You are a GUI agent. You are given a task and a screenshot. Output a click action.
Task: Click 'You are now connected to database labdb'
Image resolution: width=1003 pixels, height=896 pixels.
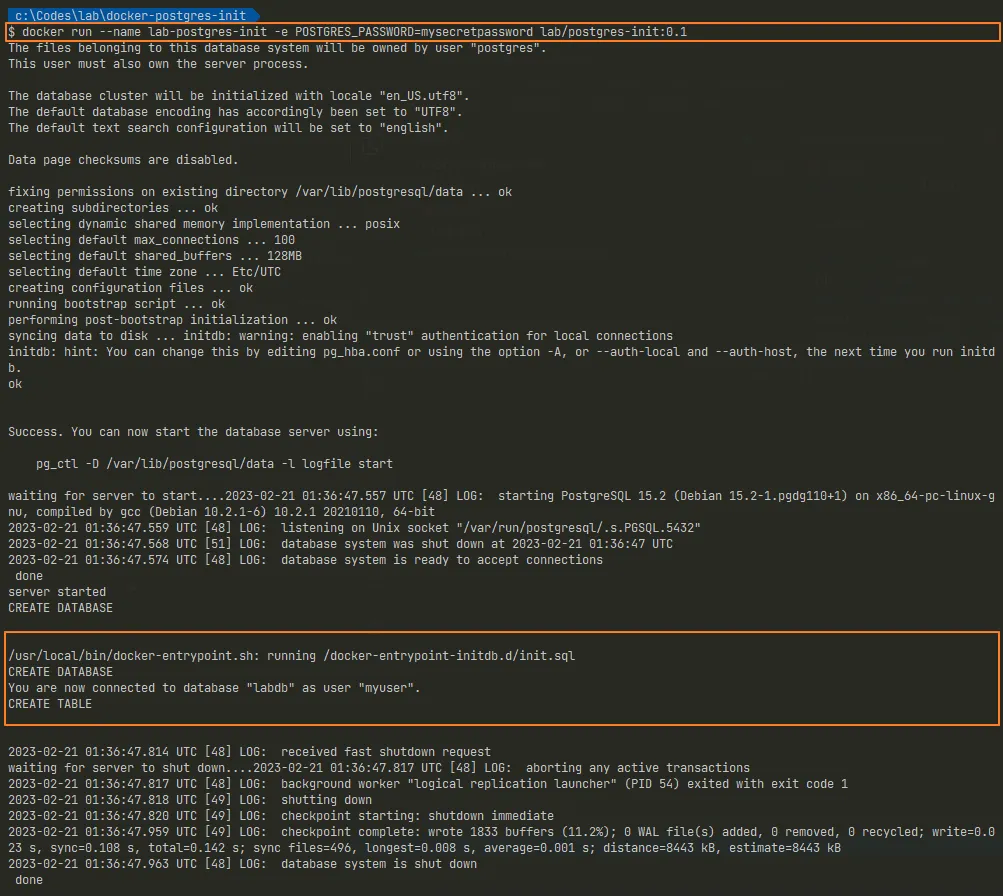pos(214,688)
